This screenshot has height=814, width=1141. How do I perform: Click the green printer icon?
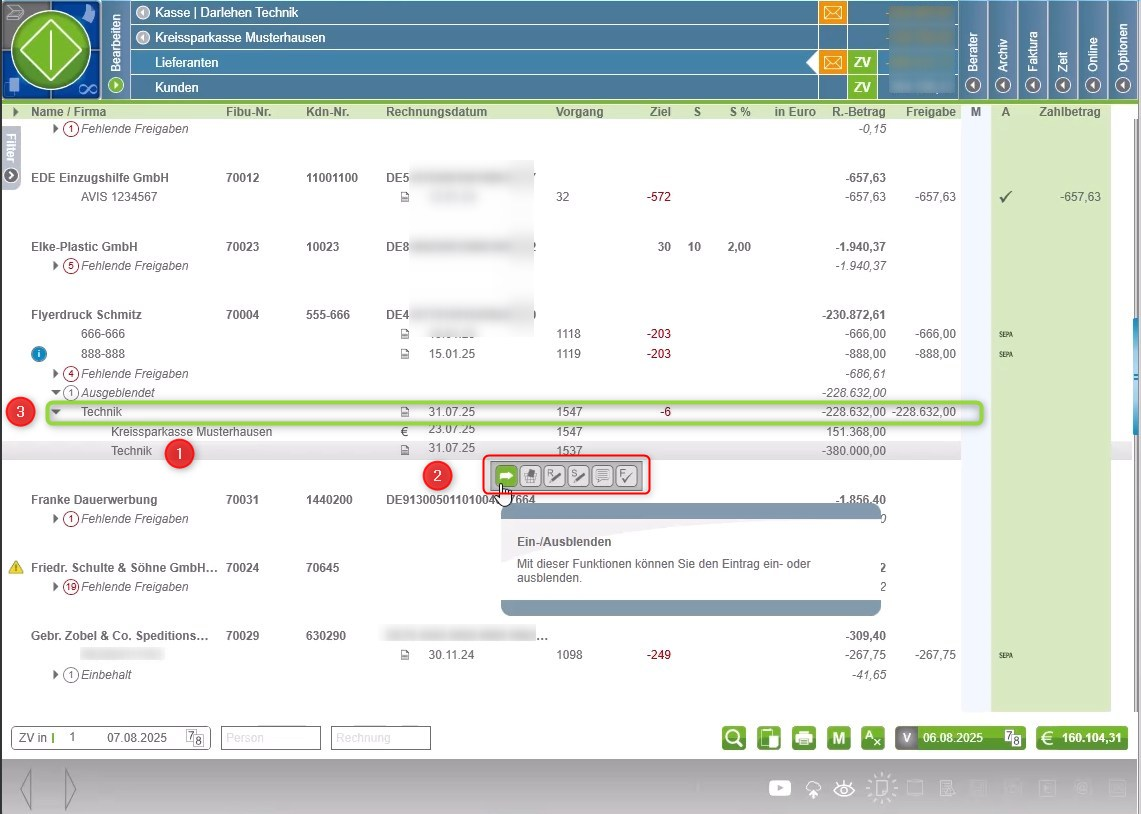(x=803, y=738)
